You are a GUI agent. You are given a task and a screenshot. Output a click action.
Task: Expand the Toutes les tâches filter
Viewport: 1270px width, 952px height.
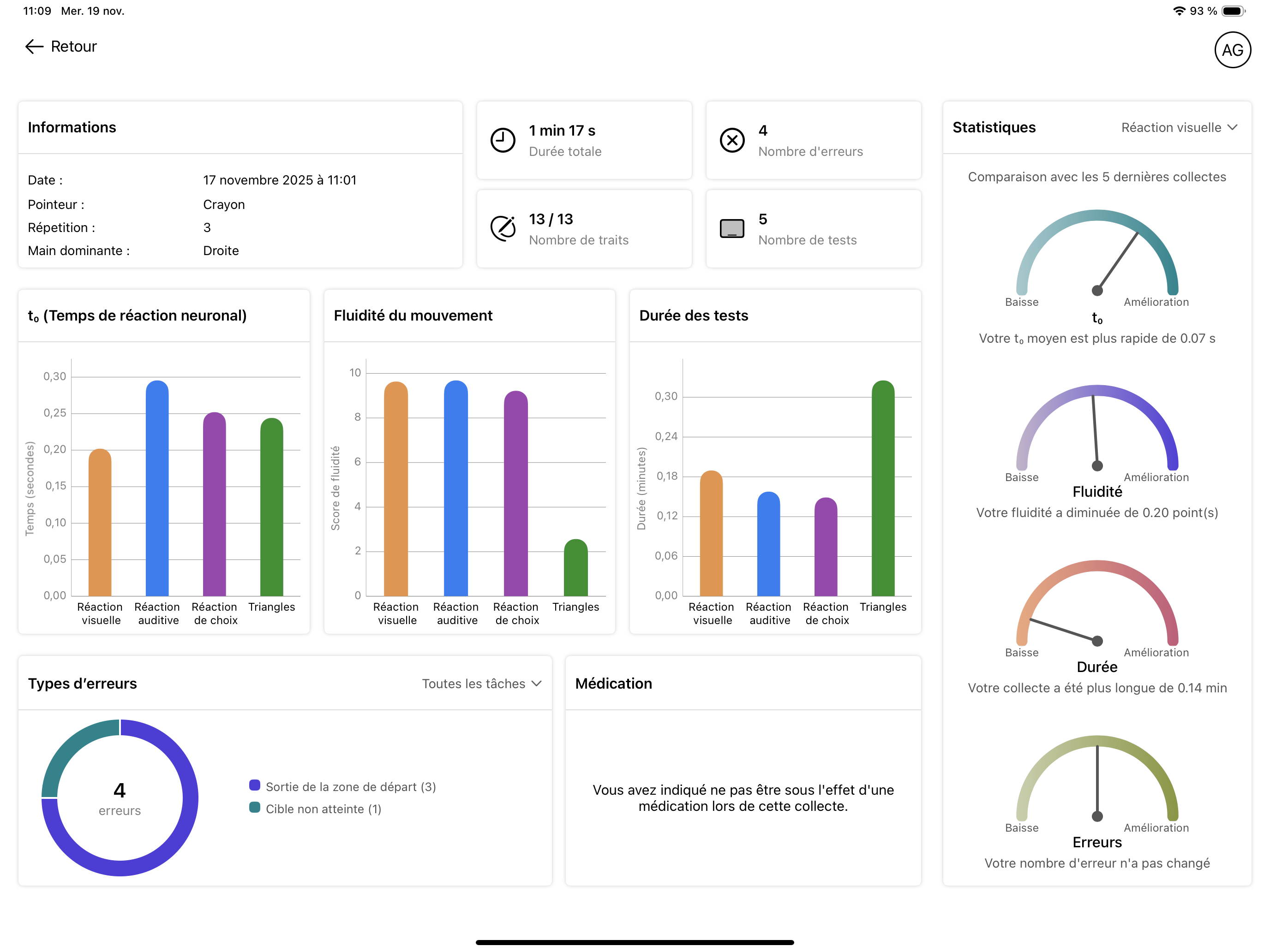[x=482, y=684]
